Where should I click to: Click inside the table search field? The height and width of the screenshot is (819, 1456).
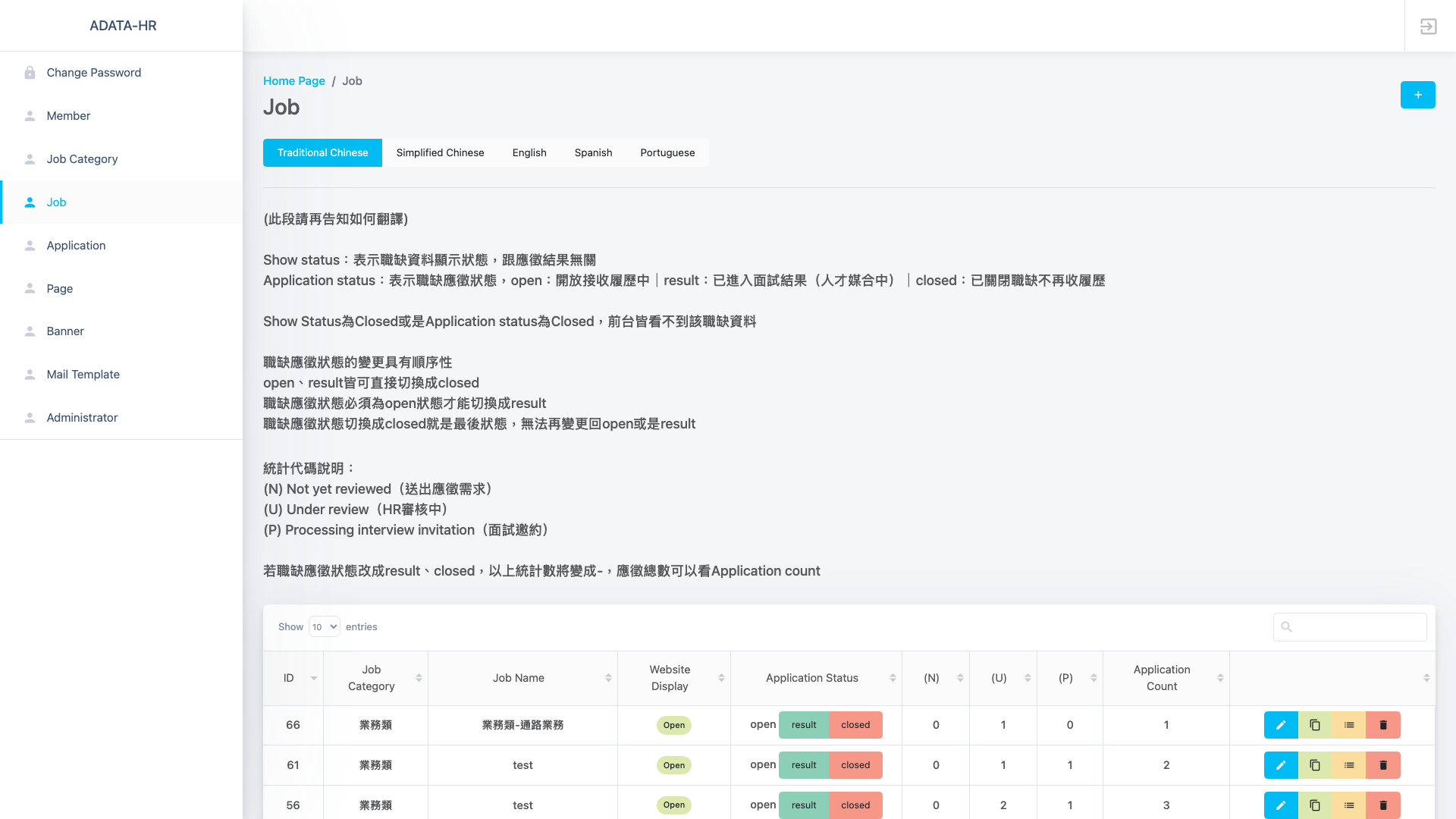[x=1357, y=627]
